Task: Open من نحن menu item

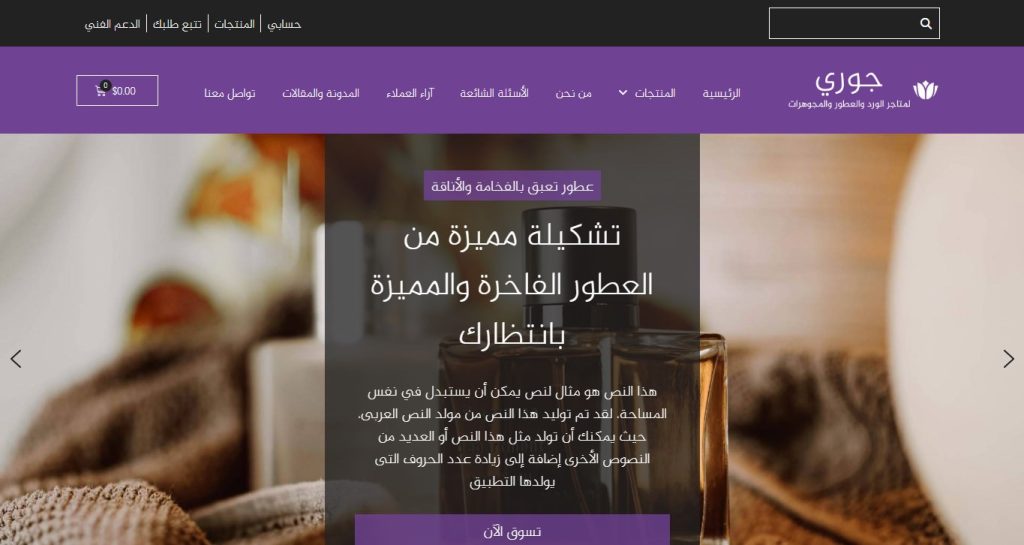Action: (x=573, y=93)
